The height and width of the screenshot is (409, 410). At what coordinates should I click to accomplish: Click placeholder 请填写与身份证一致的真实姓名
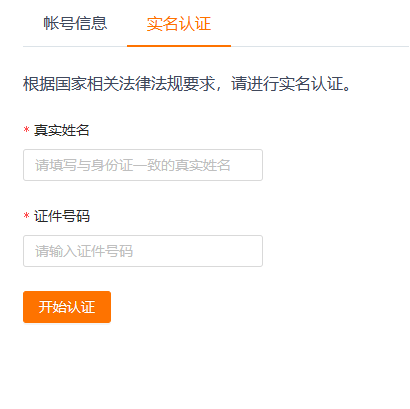click(x=133, y=165)
